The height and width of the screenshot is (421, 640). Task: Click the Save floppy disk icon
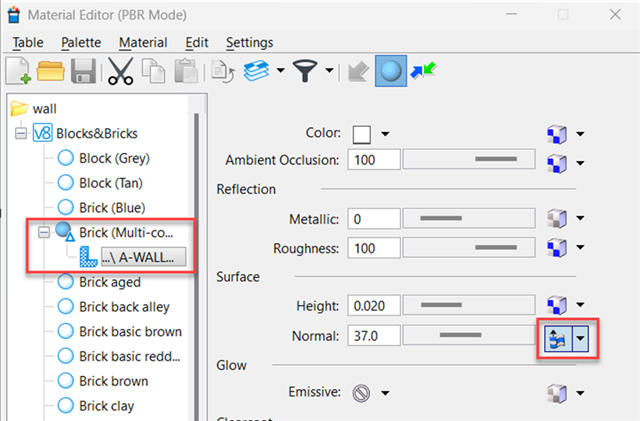point(84,71)
